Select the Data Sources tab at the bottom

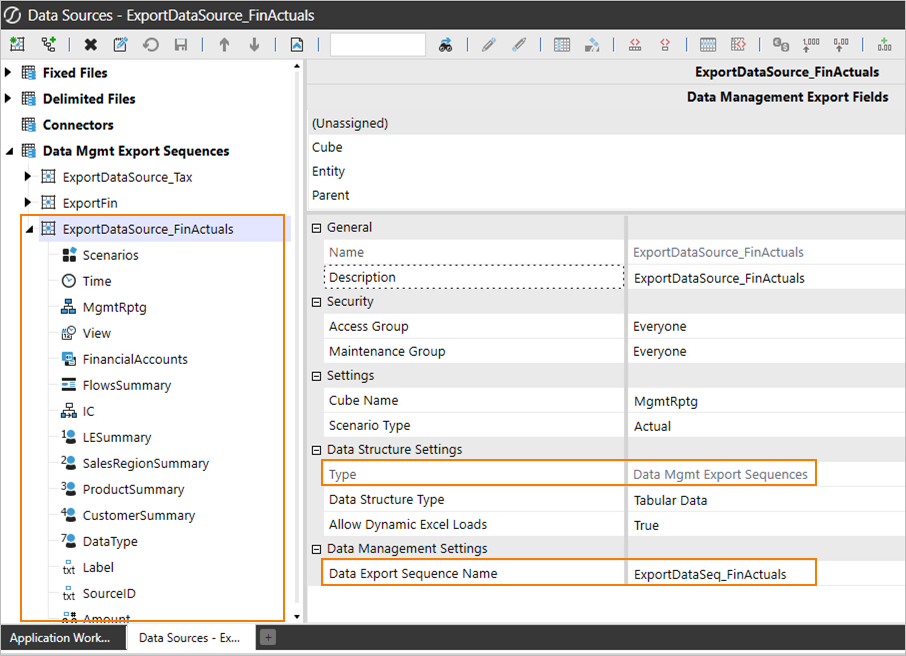(x=189, y=637)
